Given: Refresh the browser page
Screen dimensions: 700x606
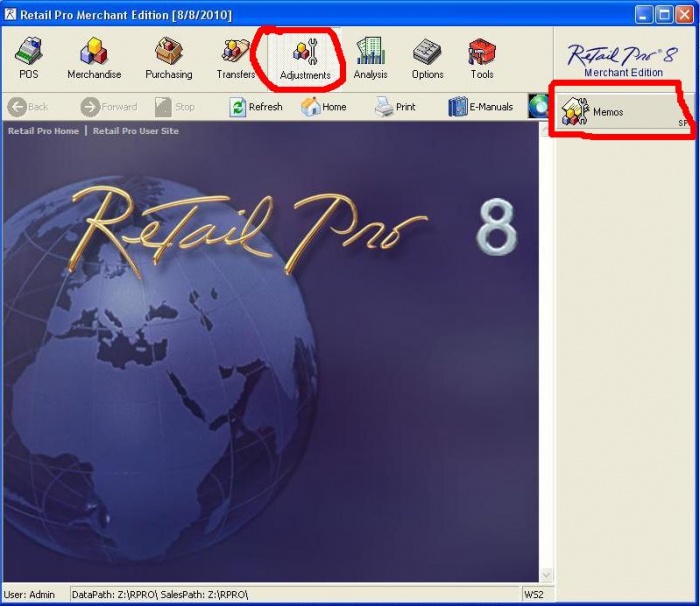Looking at the screenshot, I should 256,107.
